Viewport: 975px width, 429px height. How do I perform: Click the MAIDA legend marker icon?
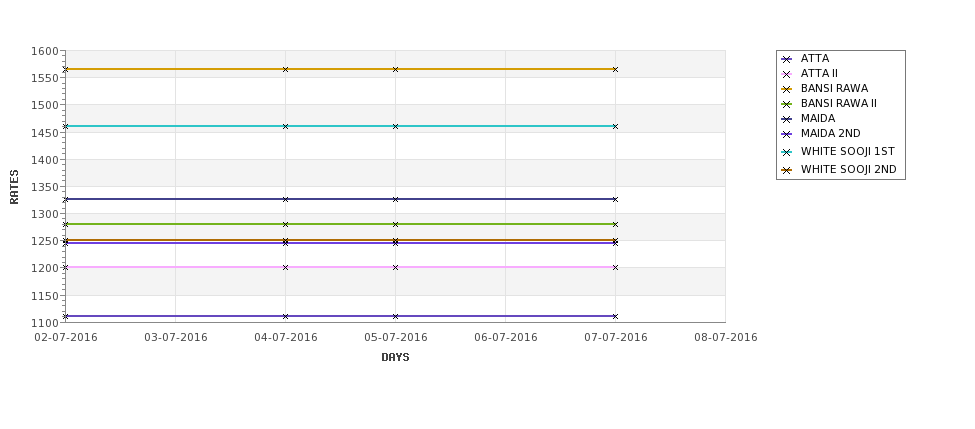[787, 119]
